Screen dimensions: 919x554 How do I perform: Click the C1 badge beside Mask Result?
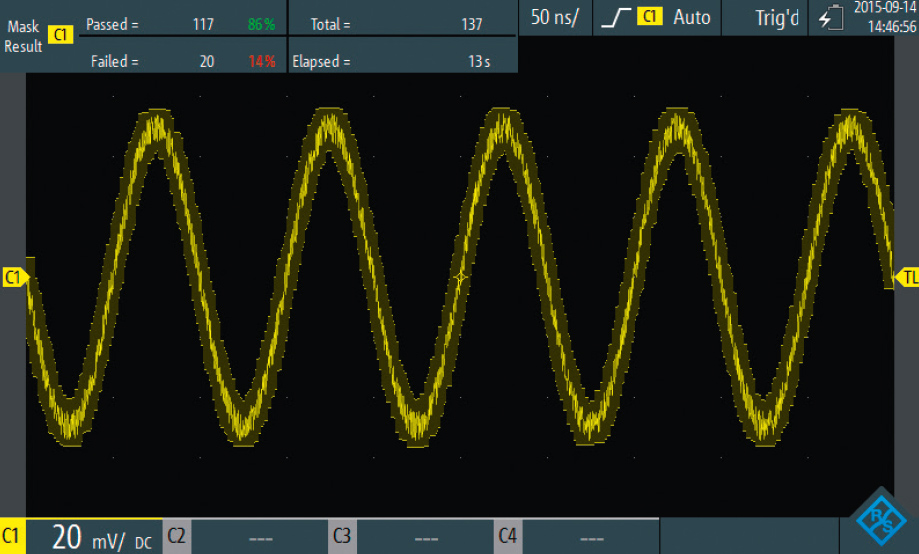[x=60, y=35]
